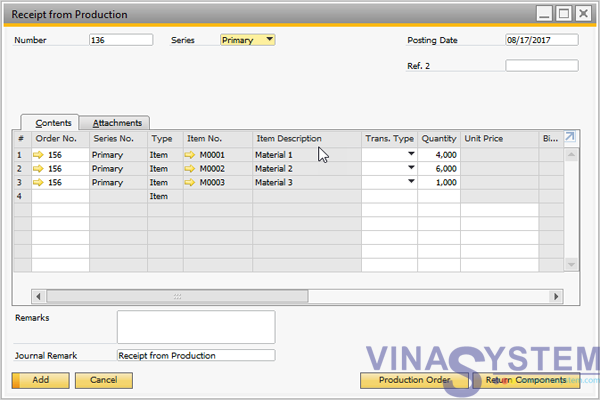Select the quantity 6,000 cell
This screenshot has width=600, height=400.
click(x=439, y=169)
